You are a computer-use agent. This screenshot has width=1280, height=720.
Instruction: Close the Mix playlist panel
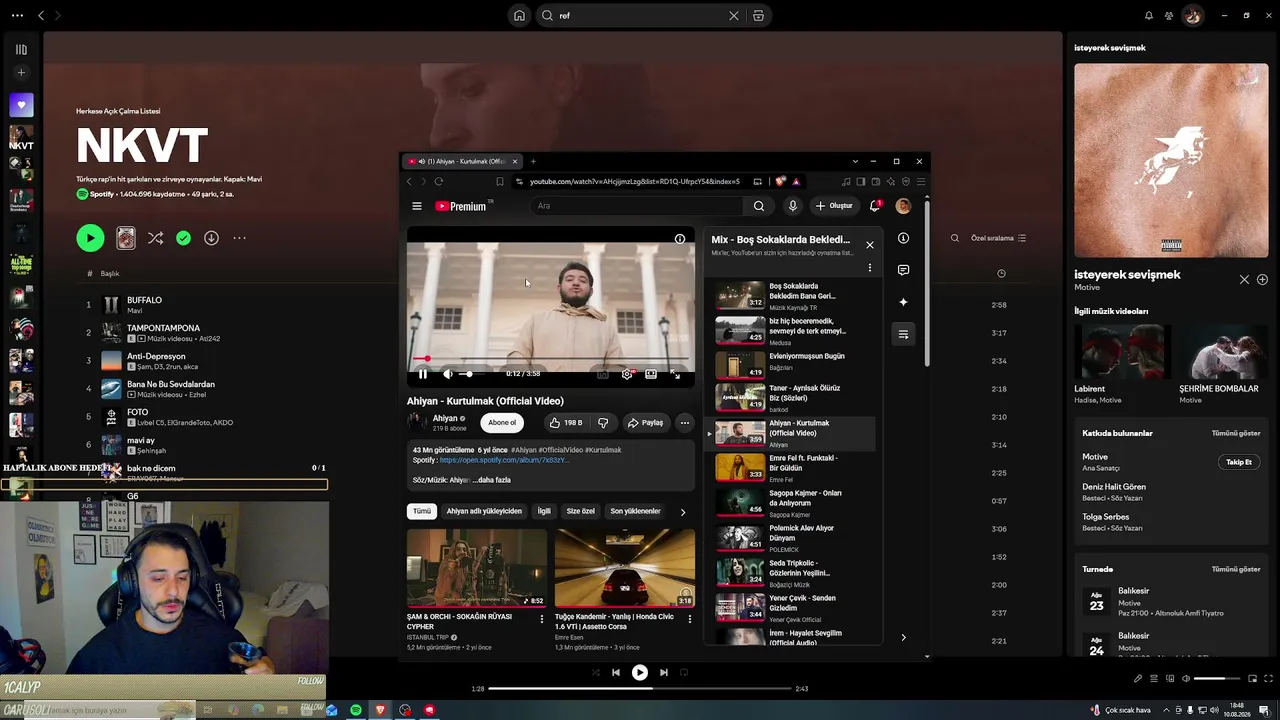870,245
